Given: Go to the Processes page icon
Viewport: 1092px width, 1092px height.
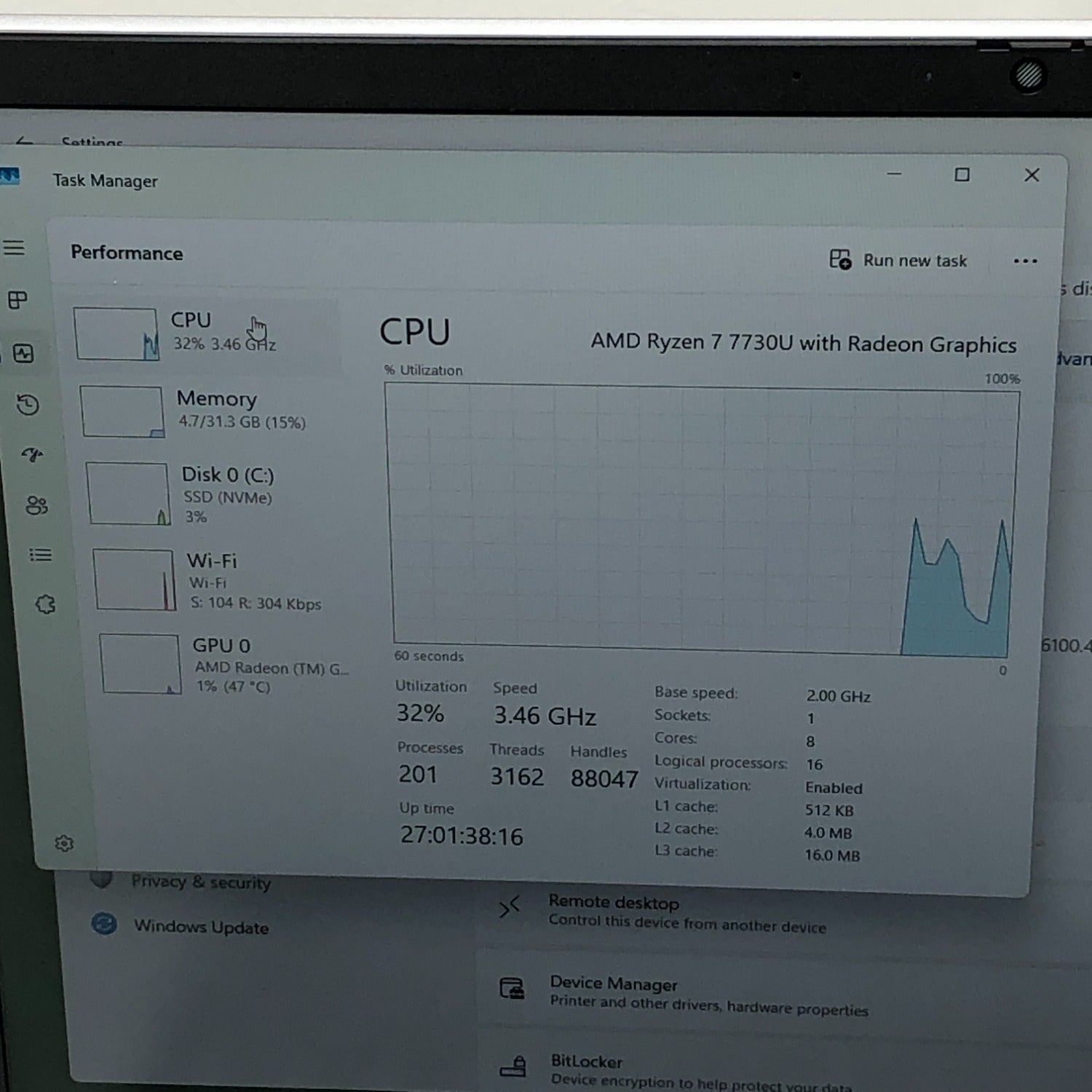Looking at the screenshot, I should click(17, 300).
